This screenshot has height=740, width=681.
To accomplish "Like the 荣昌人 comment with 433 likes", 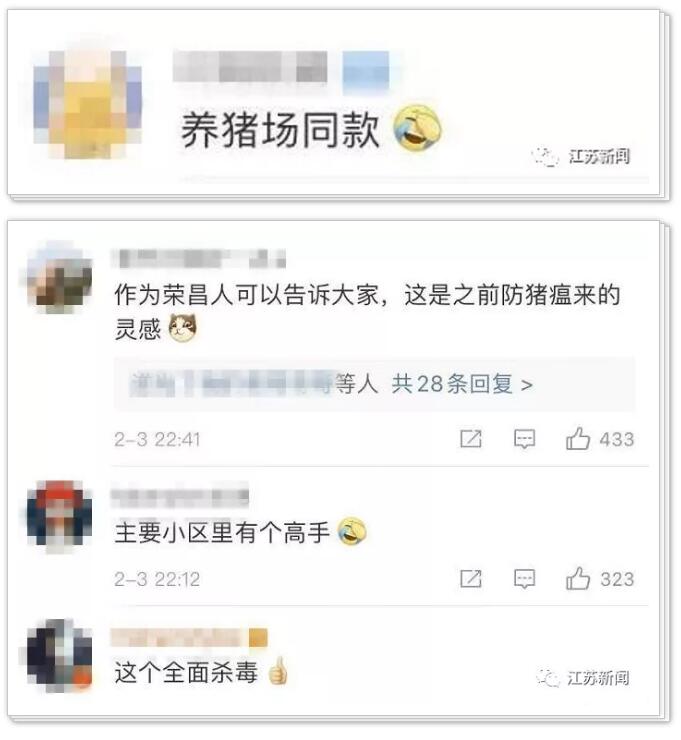I will pos(578,439).
